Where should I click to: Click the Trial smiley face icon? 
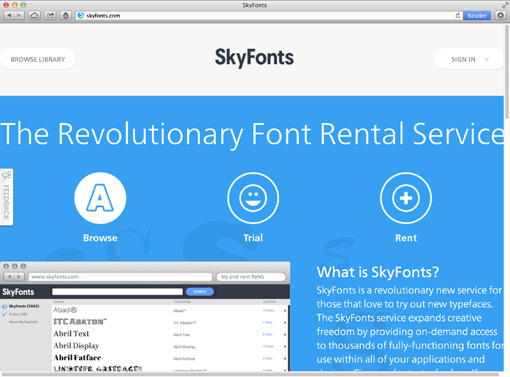[253, 198]
